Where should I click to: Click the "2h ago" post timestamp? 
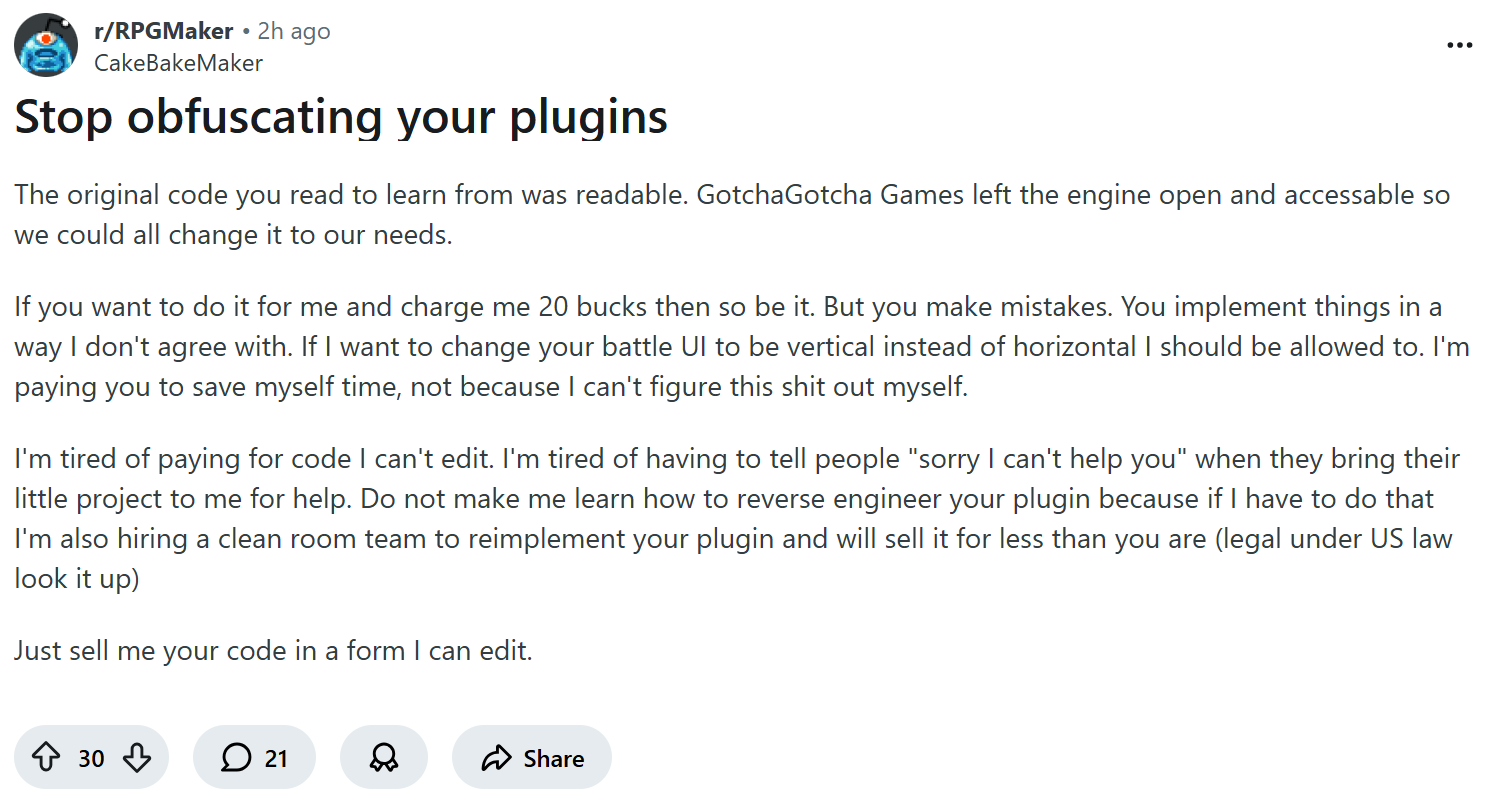tap(294, 31)
